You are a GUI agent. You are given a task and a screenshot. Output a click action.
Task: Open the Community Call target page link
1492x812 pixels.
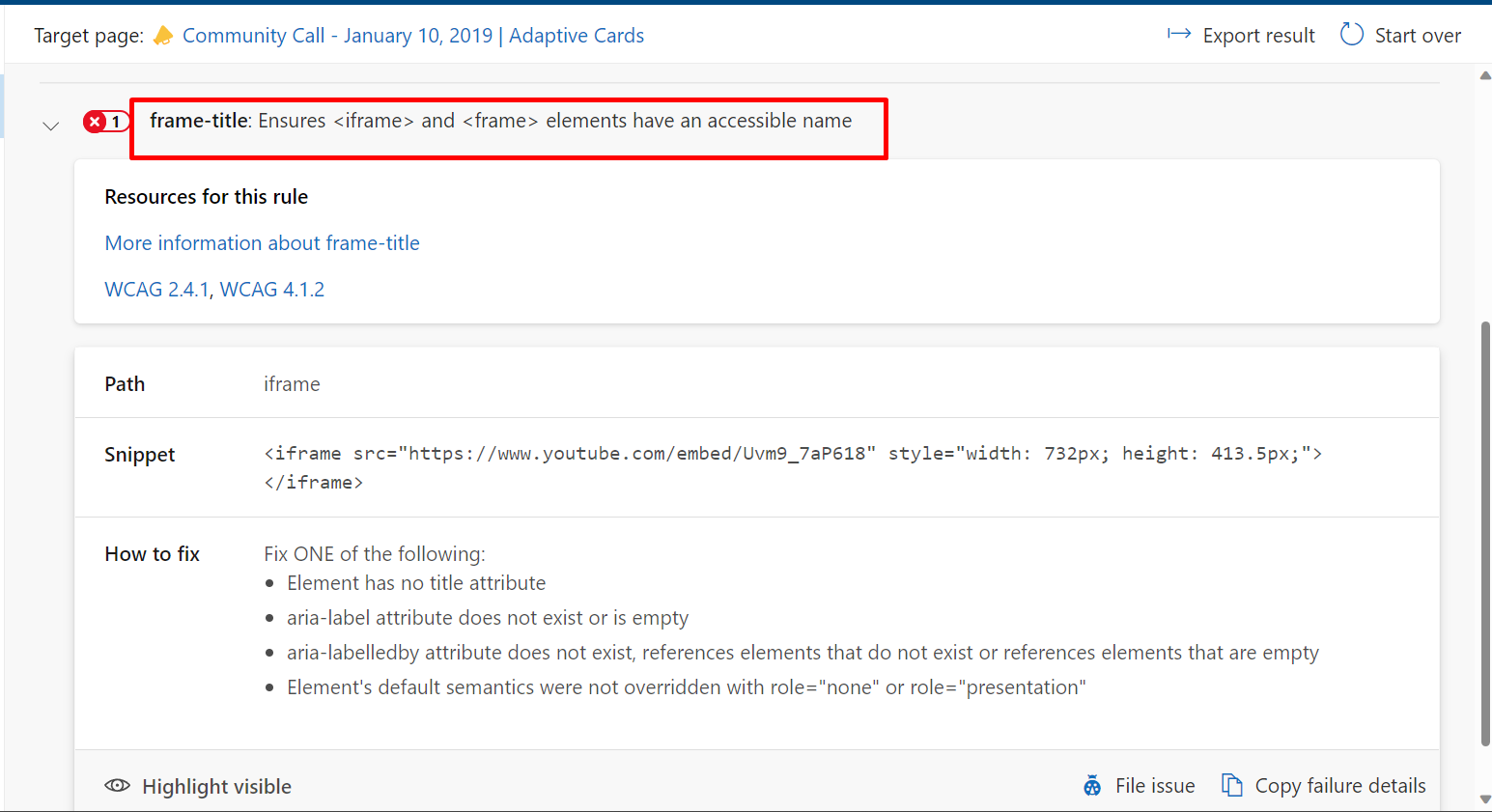[x=413, y=35]
